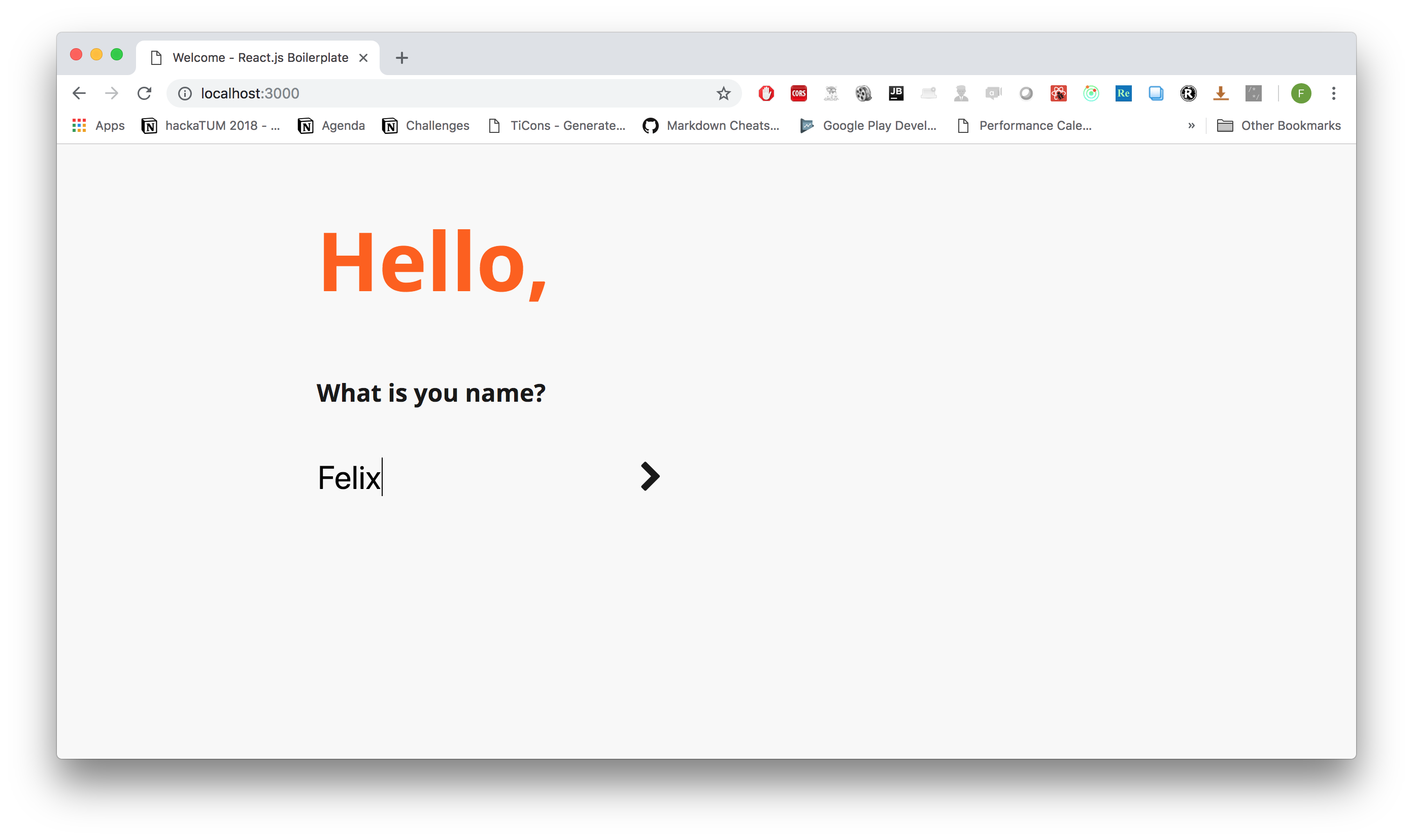Open Chrome three-dot menu
The width and height of the screenshot is (1413, 840).
point(1333,93)
